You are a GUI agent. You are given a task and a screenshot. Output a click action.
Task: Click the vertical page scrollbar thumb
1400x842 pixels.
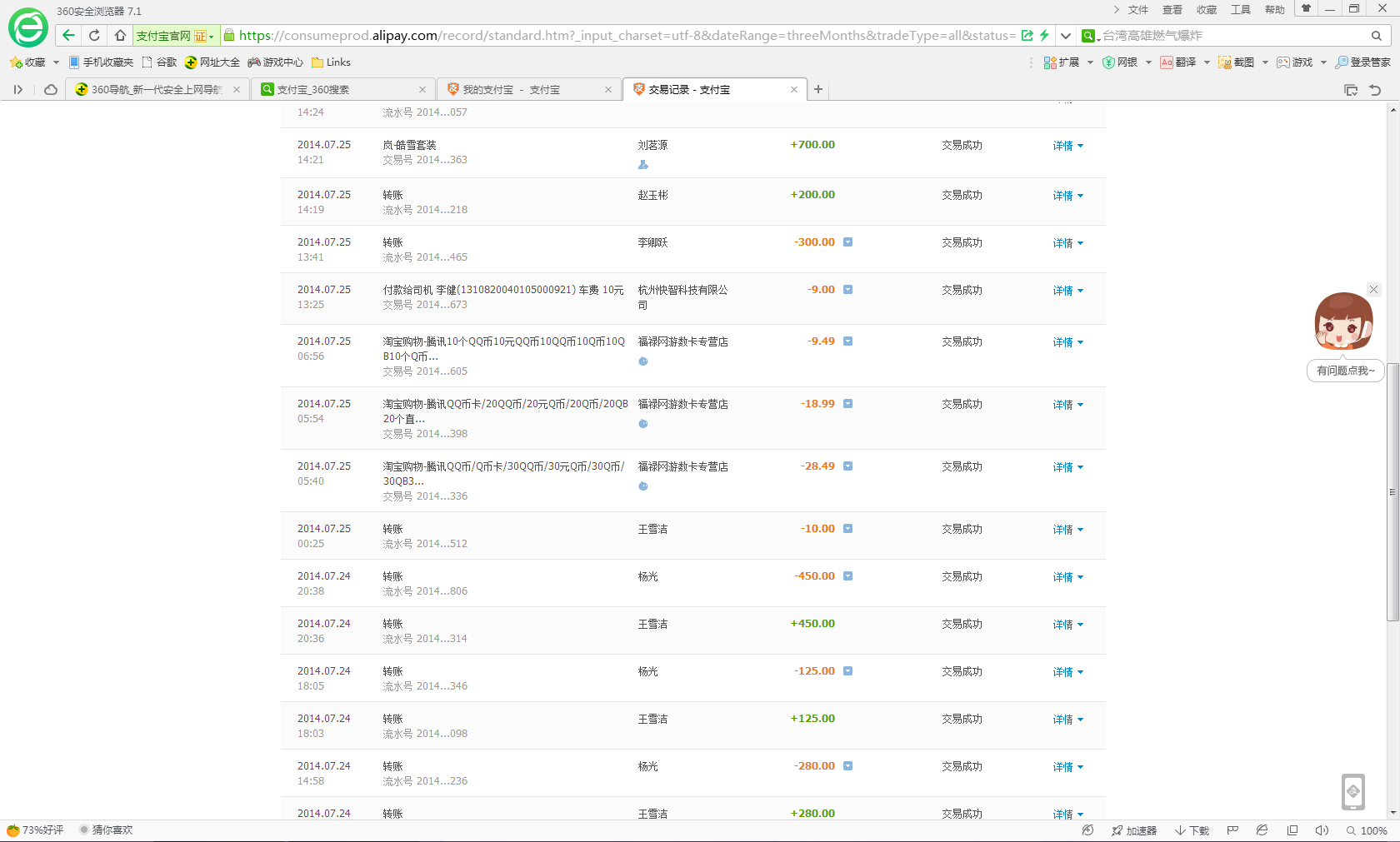tap(1392, 491)
